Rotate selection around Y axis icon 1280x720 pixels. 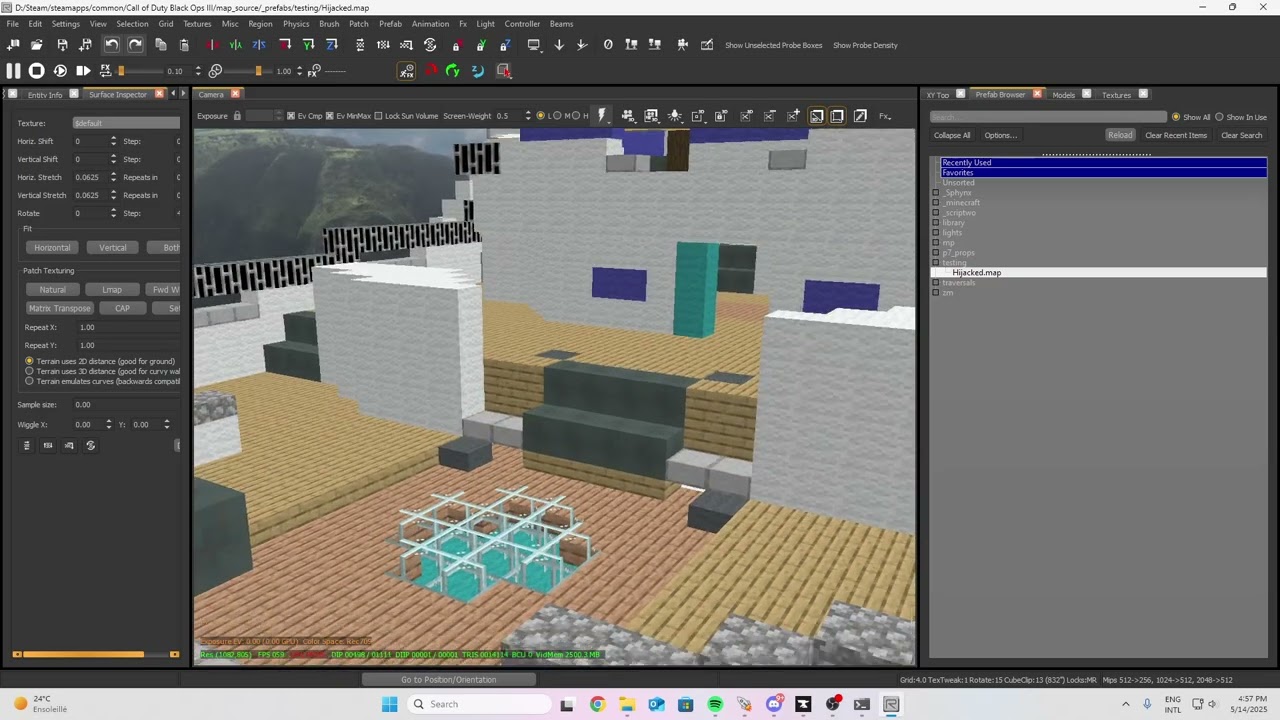(308, 45)
